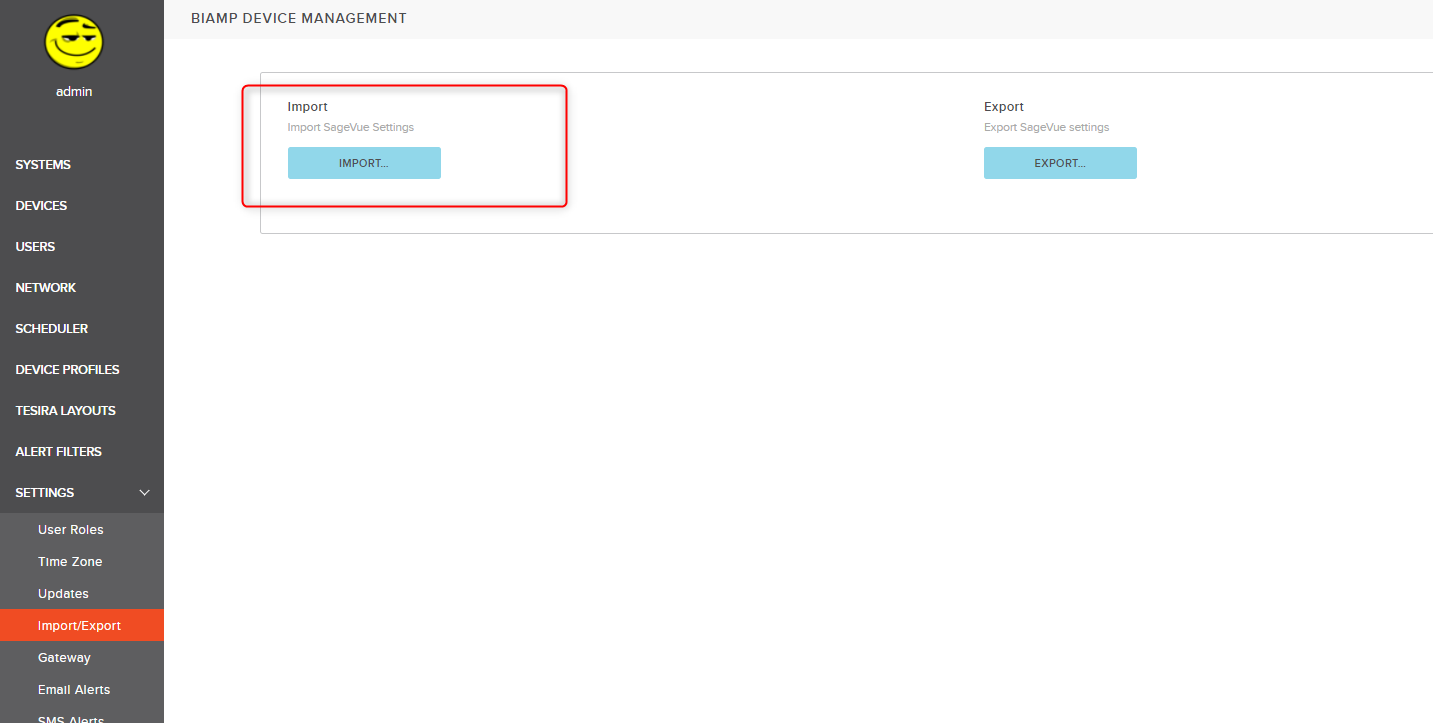The image size is (1433, 723).
Task: Click the EXPORT... button
Action: tap(1060, 163)
